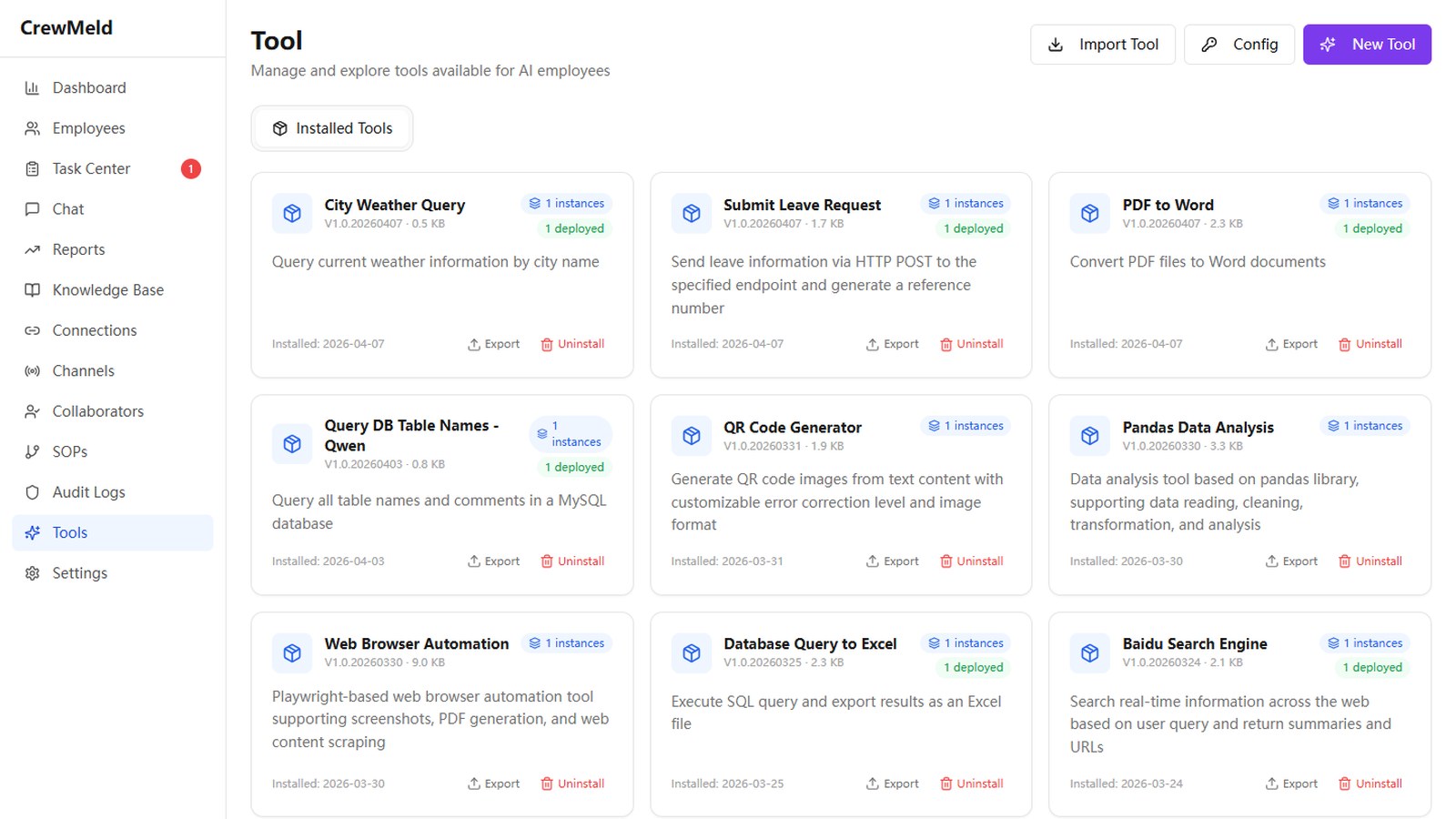Screen dimensions: 1456x819
Task: Click the instances badge on Web Browser Automation
Action: pyautogui.click(x=567, y=643)
